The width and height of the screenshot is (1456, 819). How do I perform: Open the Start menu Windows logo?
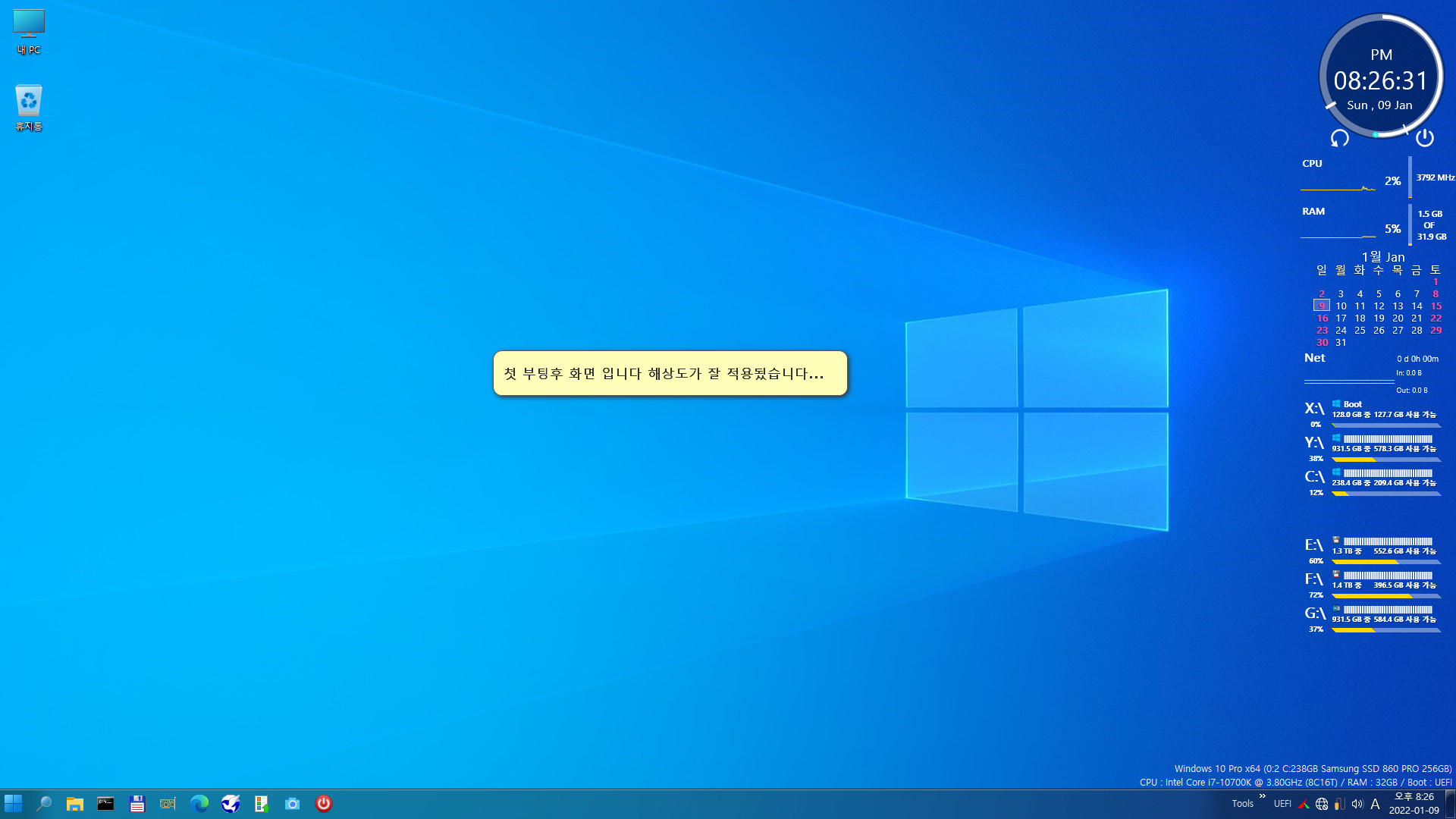tap(14, 803)
